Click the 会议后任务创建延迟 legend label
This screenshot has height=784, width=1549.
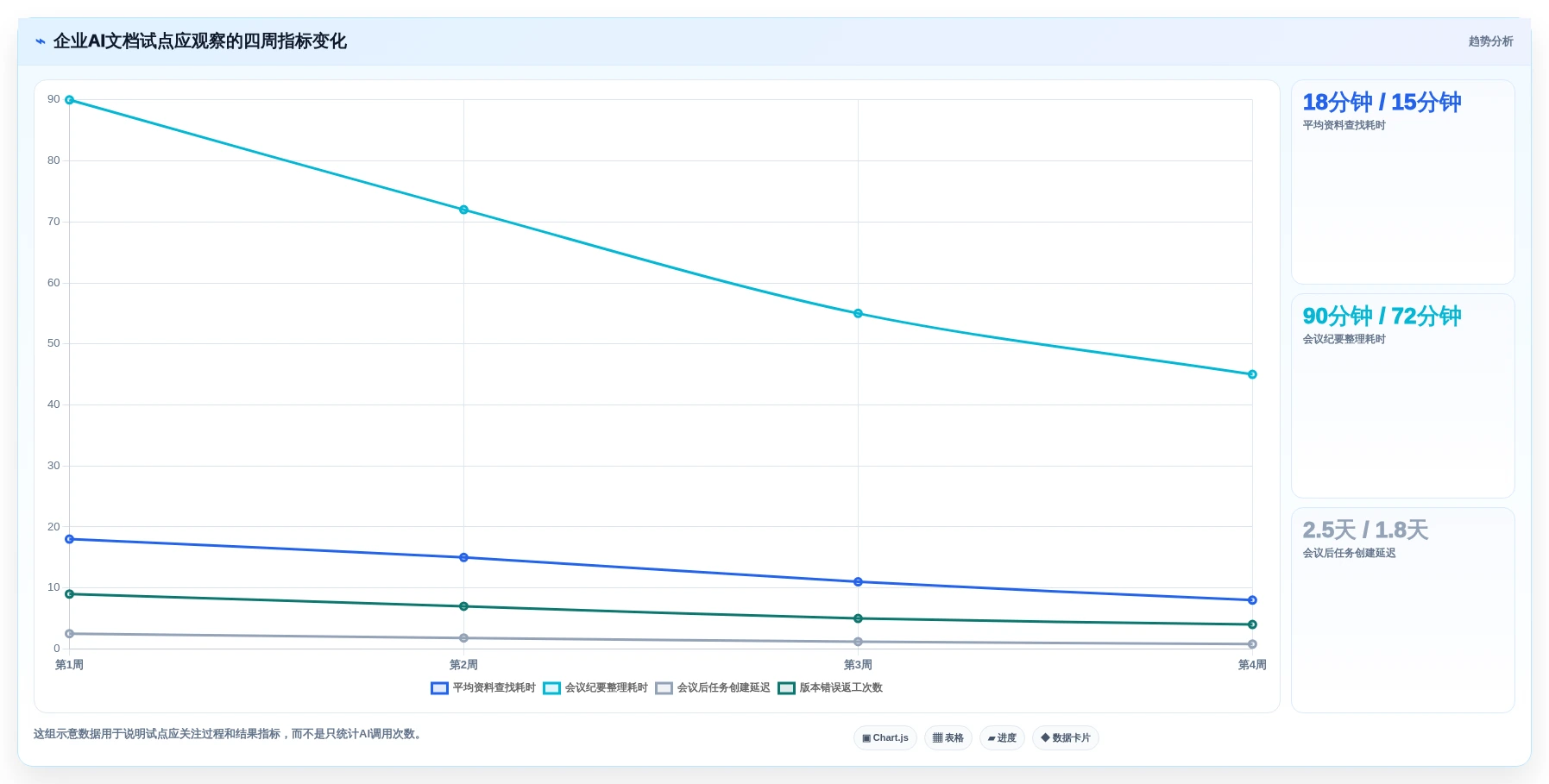(724, 688)
